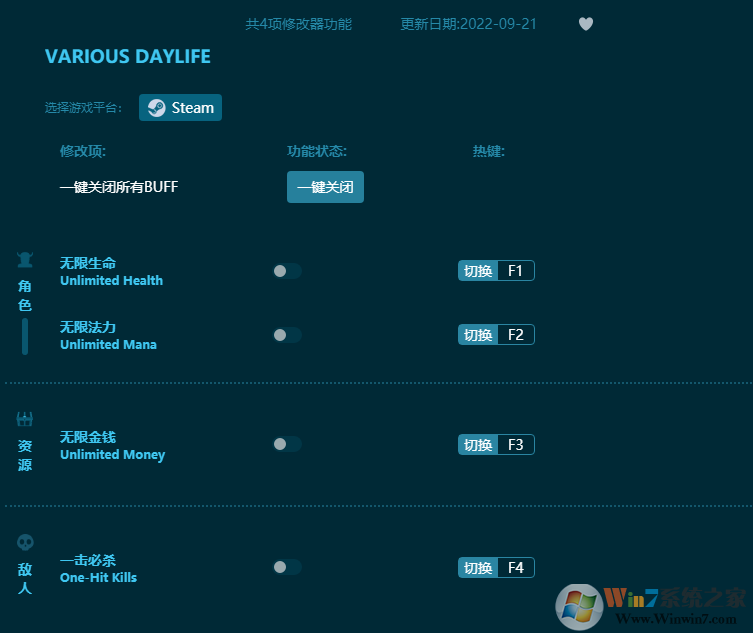Image resolution: width=753 pixels, height=633 pixels.
Task: Click 切换 button for F2 hotkey
Action: (x=478, y=335)
